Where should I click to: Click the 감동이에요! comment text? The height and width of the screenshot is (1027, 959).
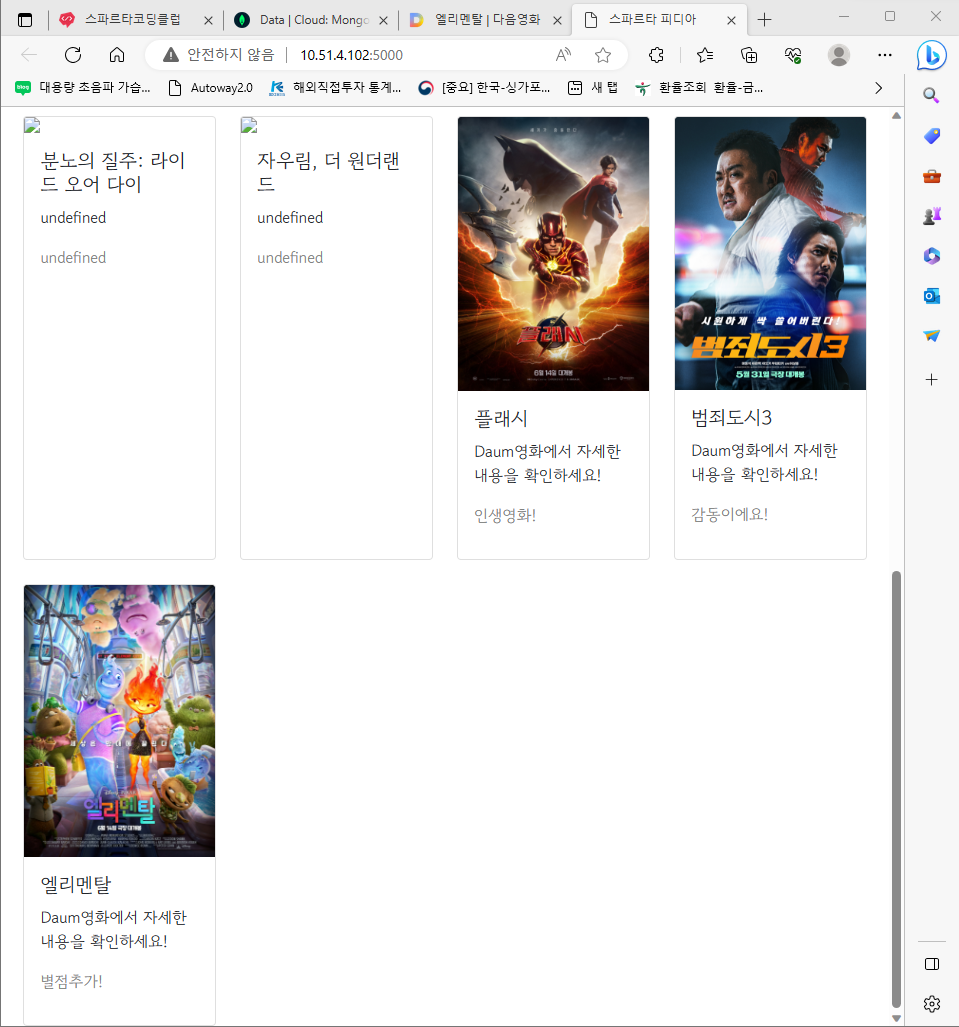coord(730,515)
